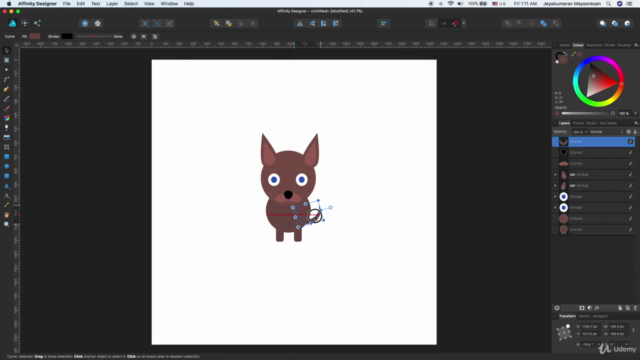Expand the first eye Group layer

pyautogui.click(x=555, y=197)
